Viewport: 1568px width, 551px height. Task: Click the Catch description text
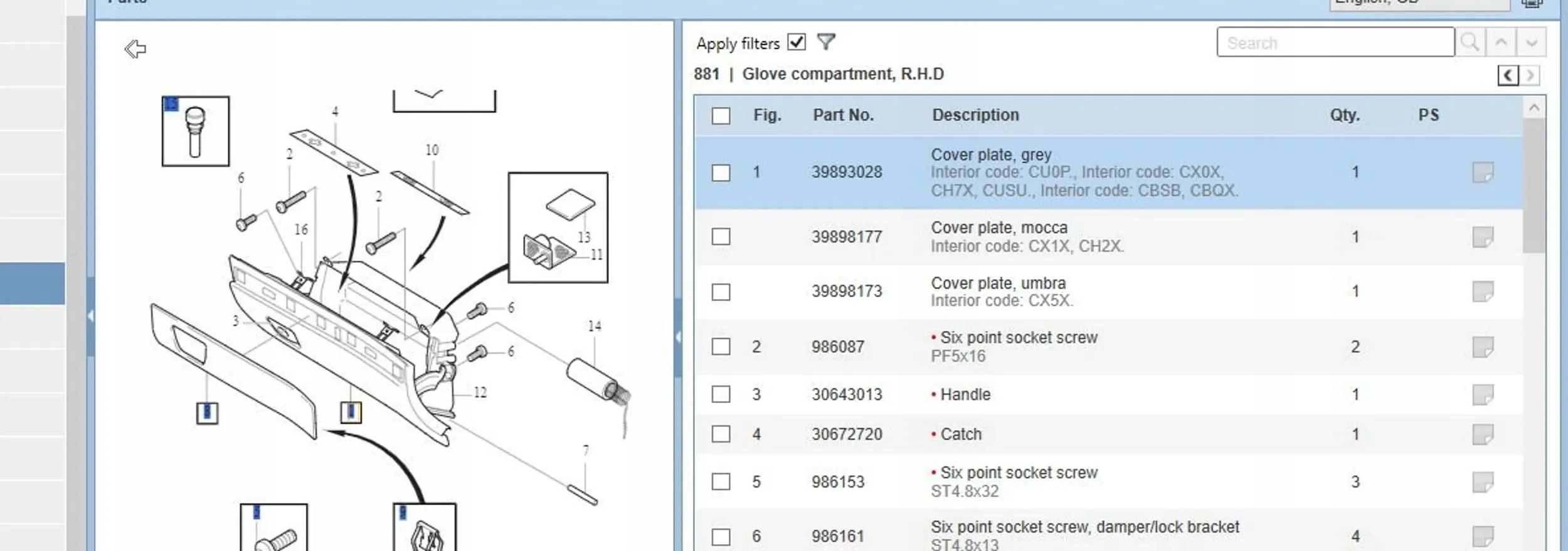coord(961,434)
